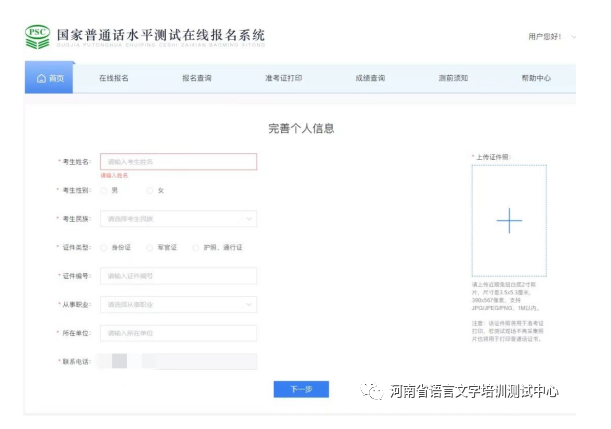The width and height of the screenshot is (611, 429).
Task: Click the 下一步 button
Action: 301,389
